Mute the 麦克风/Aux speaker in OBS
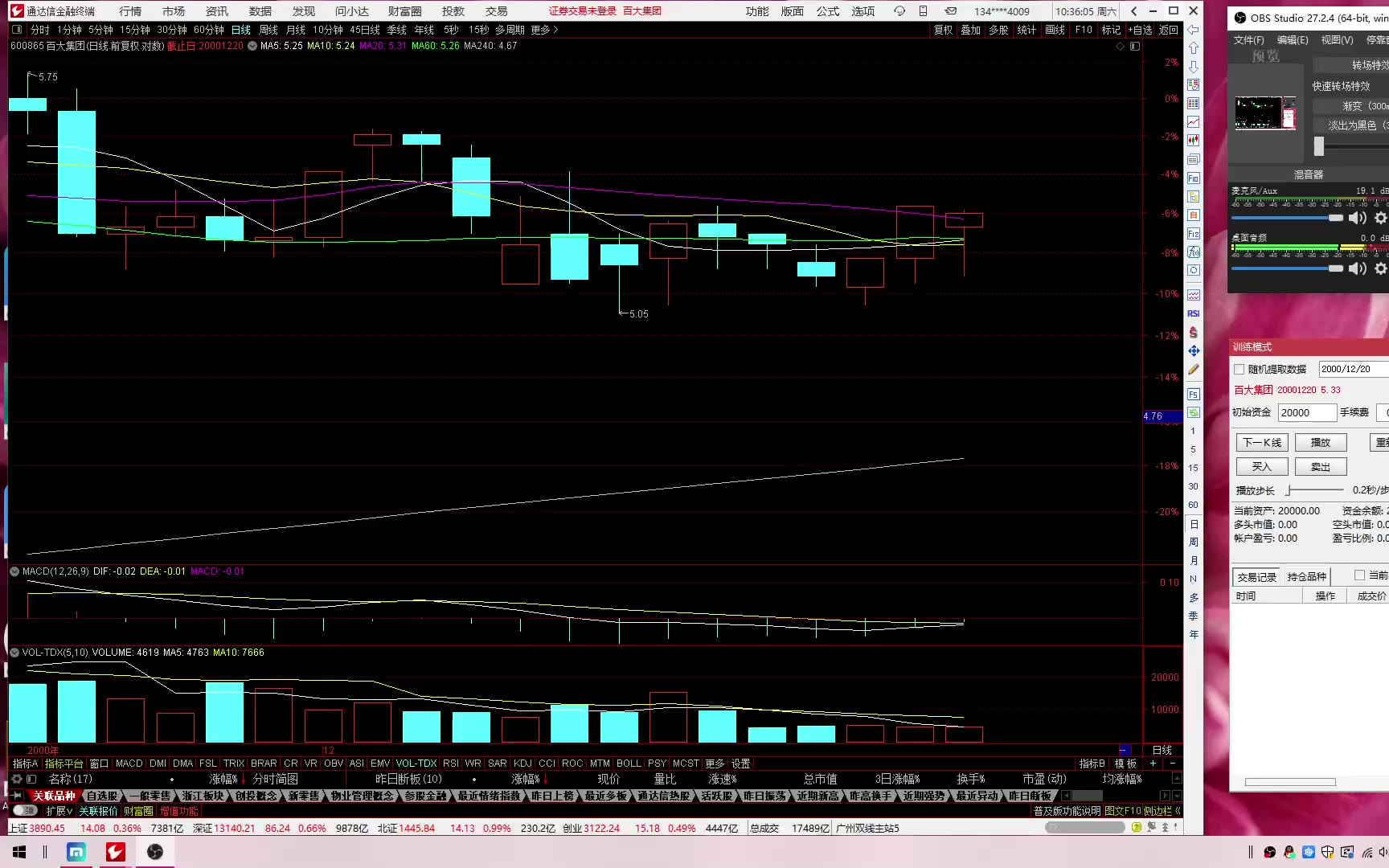The width and height of the screenshot is (1389, 868). tap(1358, 218)
